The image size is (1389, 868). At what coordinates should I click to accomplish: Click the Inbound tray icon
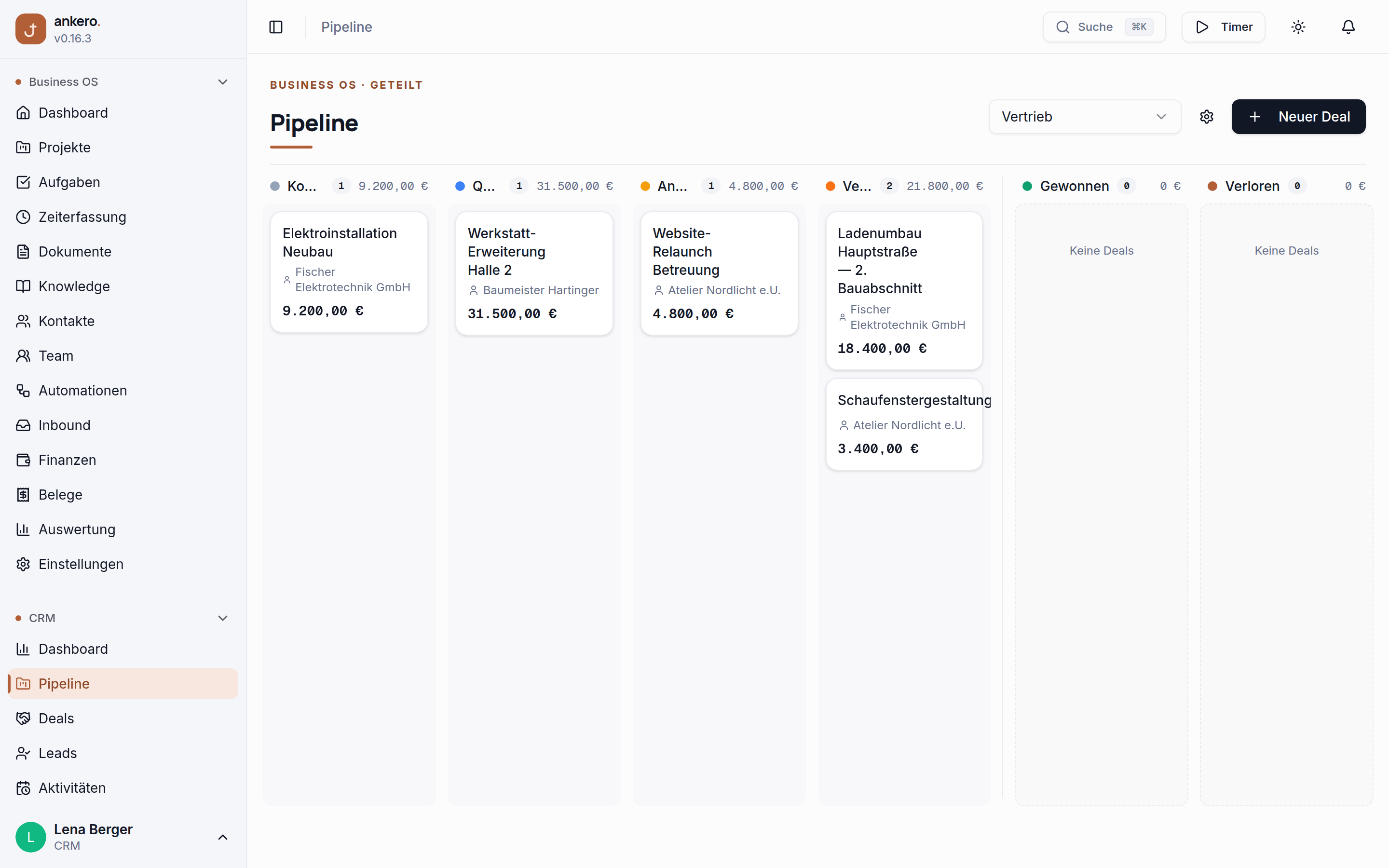point(23,425)
